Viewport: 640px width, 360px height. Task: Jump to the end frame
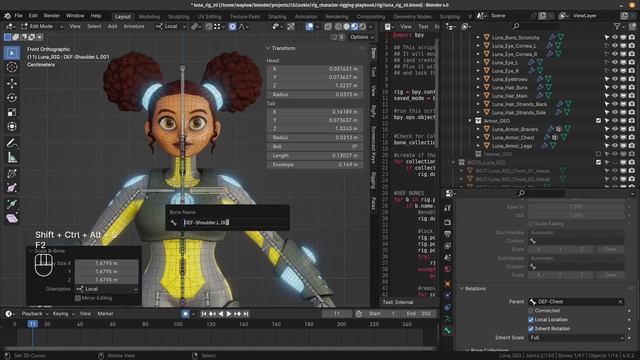(x=246, y=314)
